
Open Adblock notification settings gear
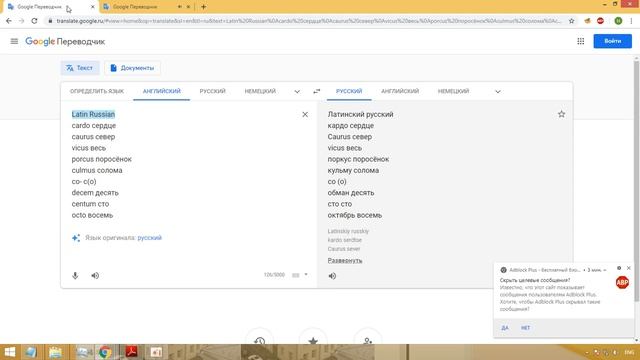pyautogui.click(x=619, y=268)
